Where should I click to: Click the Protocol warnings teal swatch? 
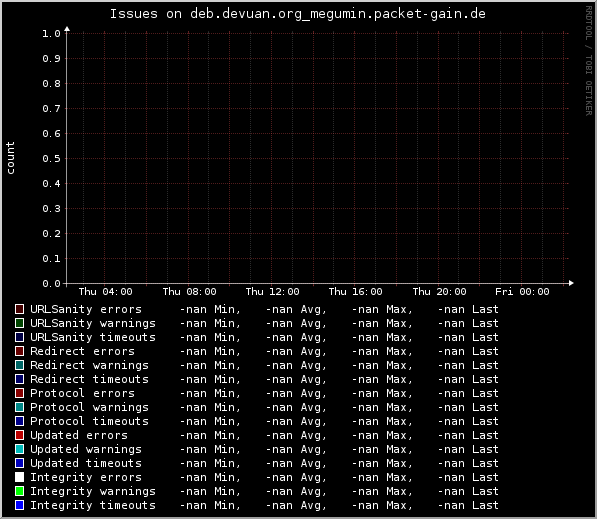click(19, 407)
